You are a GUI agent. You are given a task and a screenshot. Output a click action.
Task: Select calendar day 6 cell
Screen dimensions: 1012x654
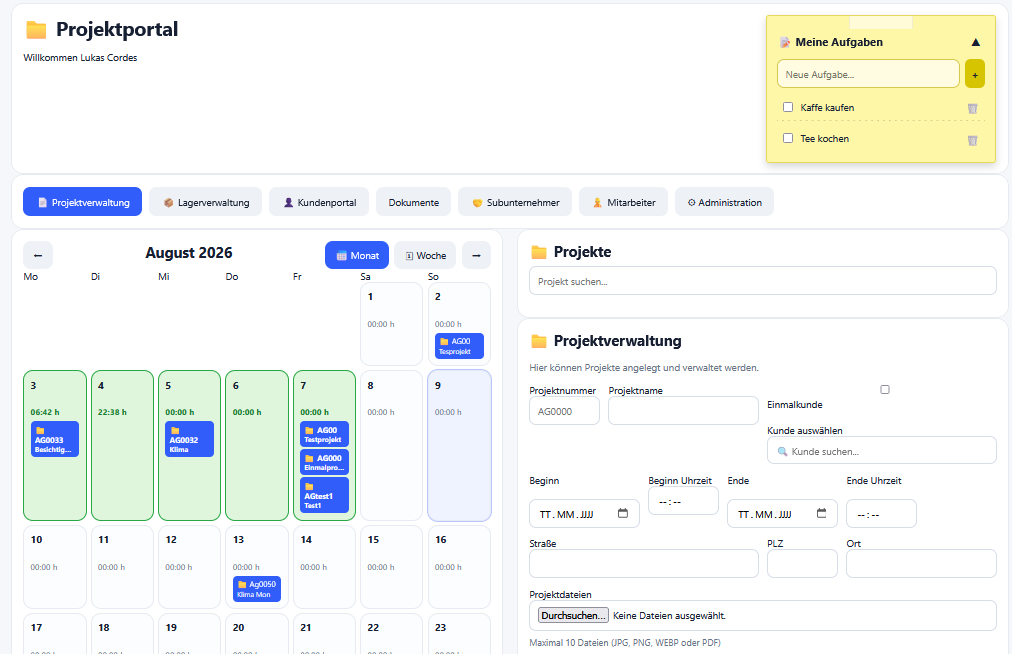click(x=257, y=445)
